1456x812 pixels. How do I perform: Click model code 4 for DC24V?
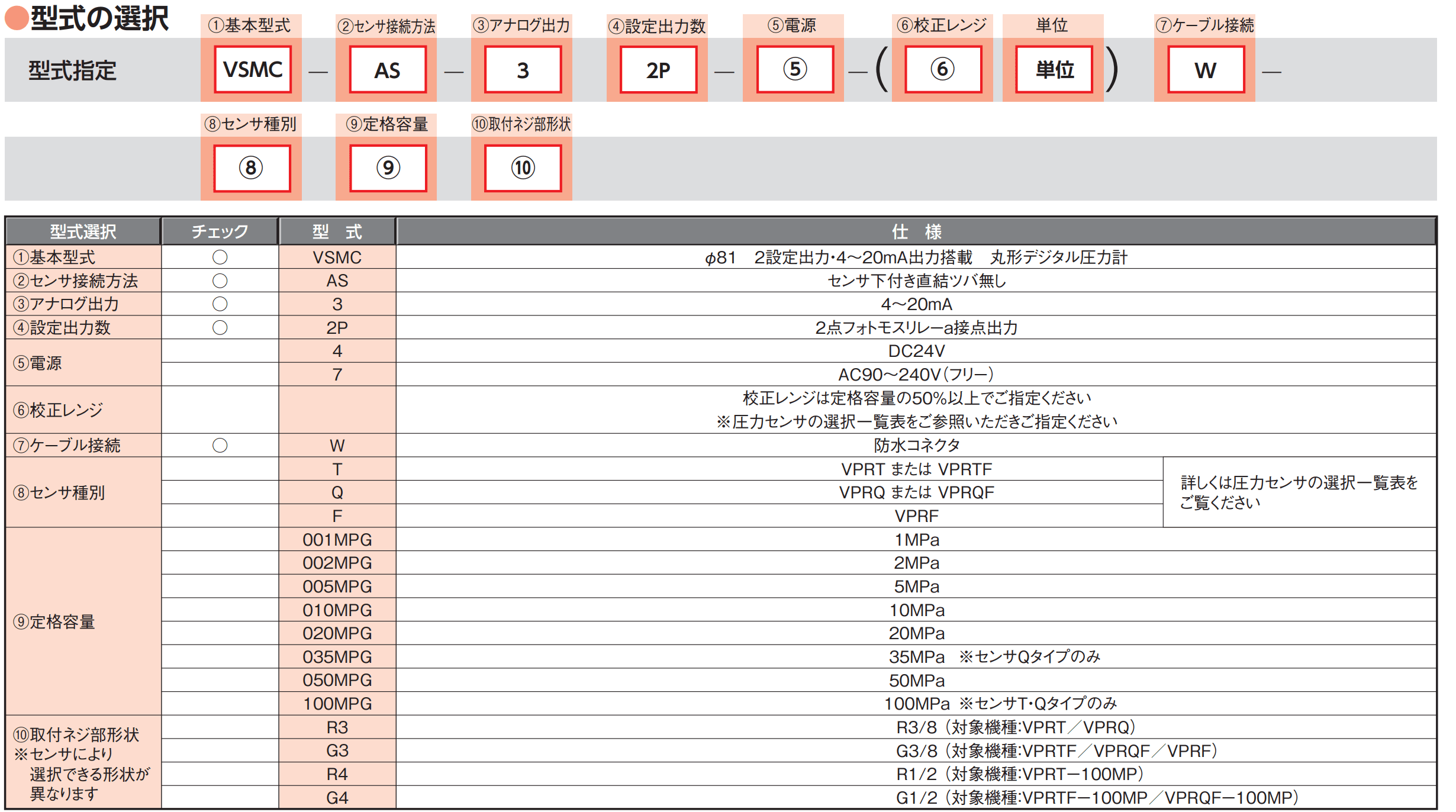click(337, 351)
